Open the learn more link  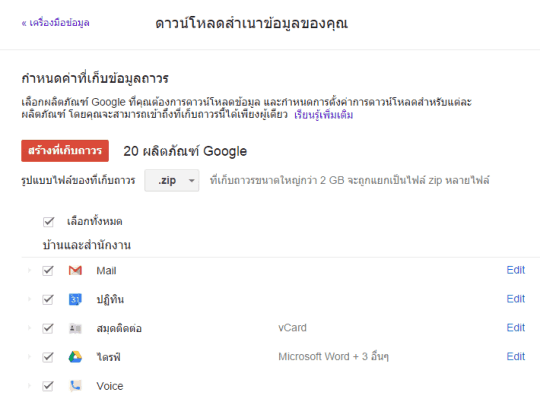coord(324,115)
